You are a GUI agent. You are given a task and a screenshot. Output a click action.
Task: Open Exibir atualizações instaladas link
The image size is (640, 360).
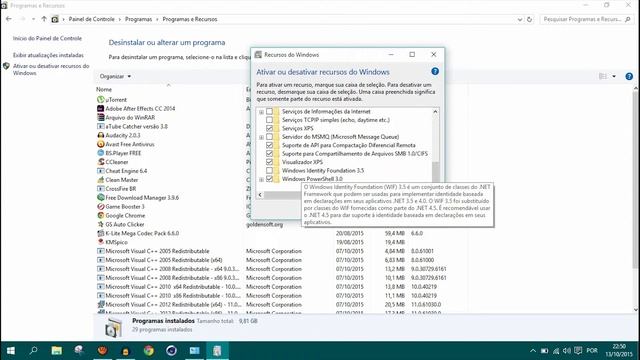[x=48, y=55]
